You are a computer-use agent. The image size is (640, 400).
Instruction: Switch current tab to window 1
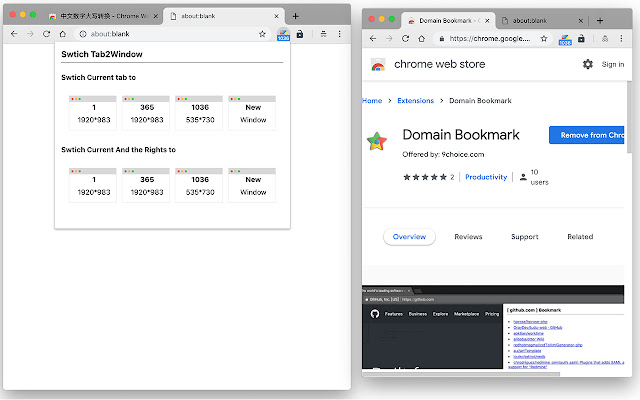(x=93, y=113)
